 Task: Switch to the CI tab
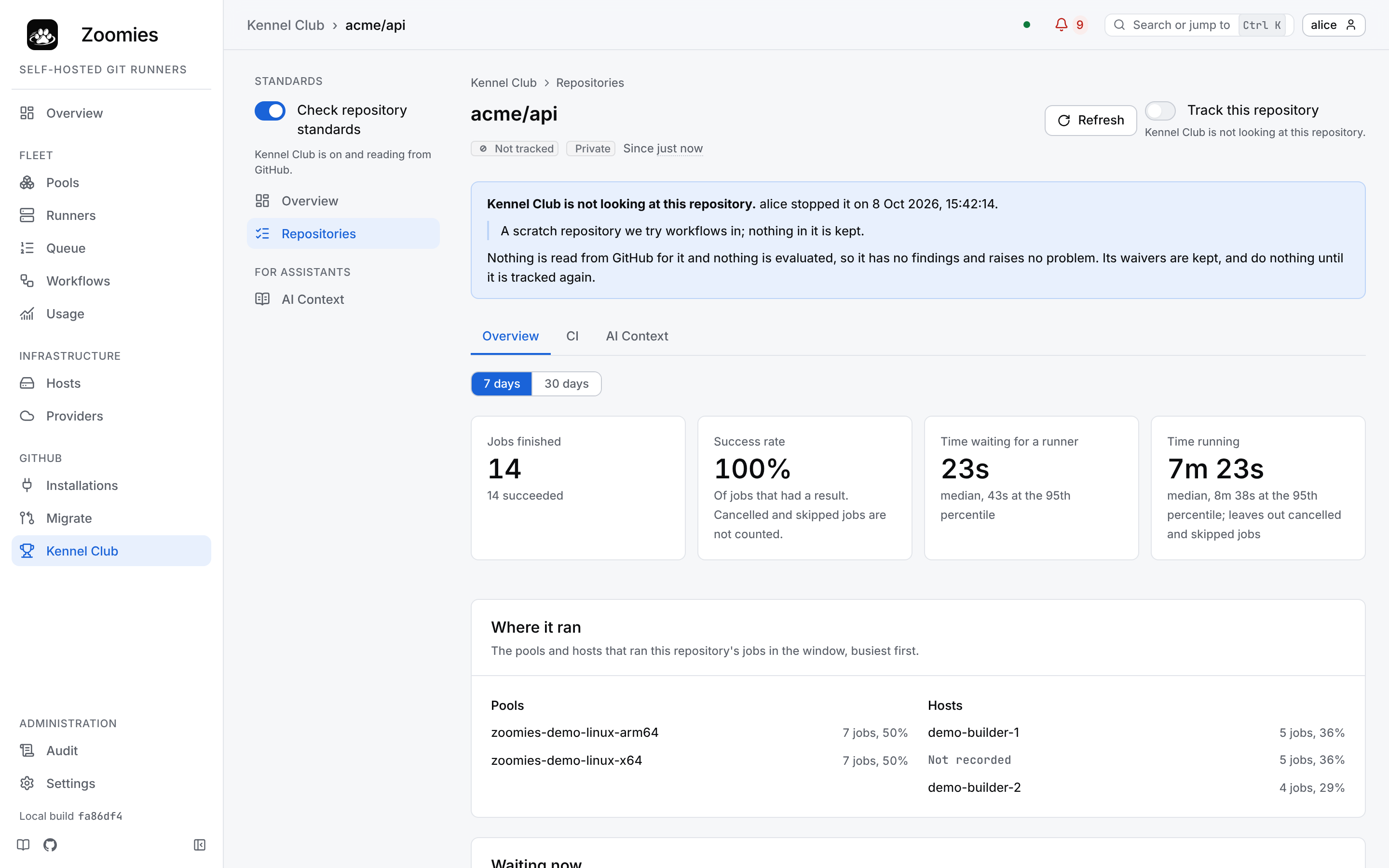(x=572, y=336)
